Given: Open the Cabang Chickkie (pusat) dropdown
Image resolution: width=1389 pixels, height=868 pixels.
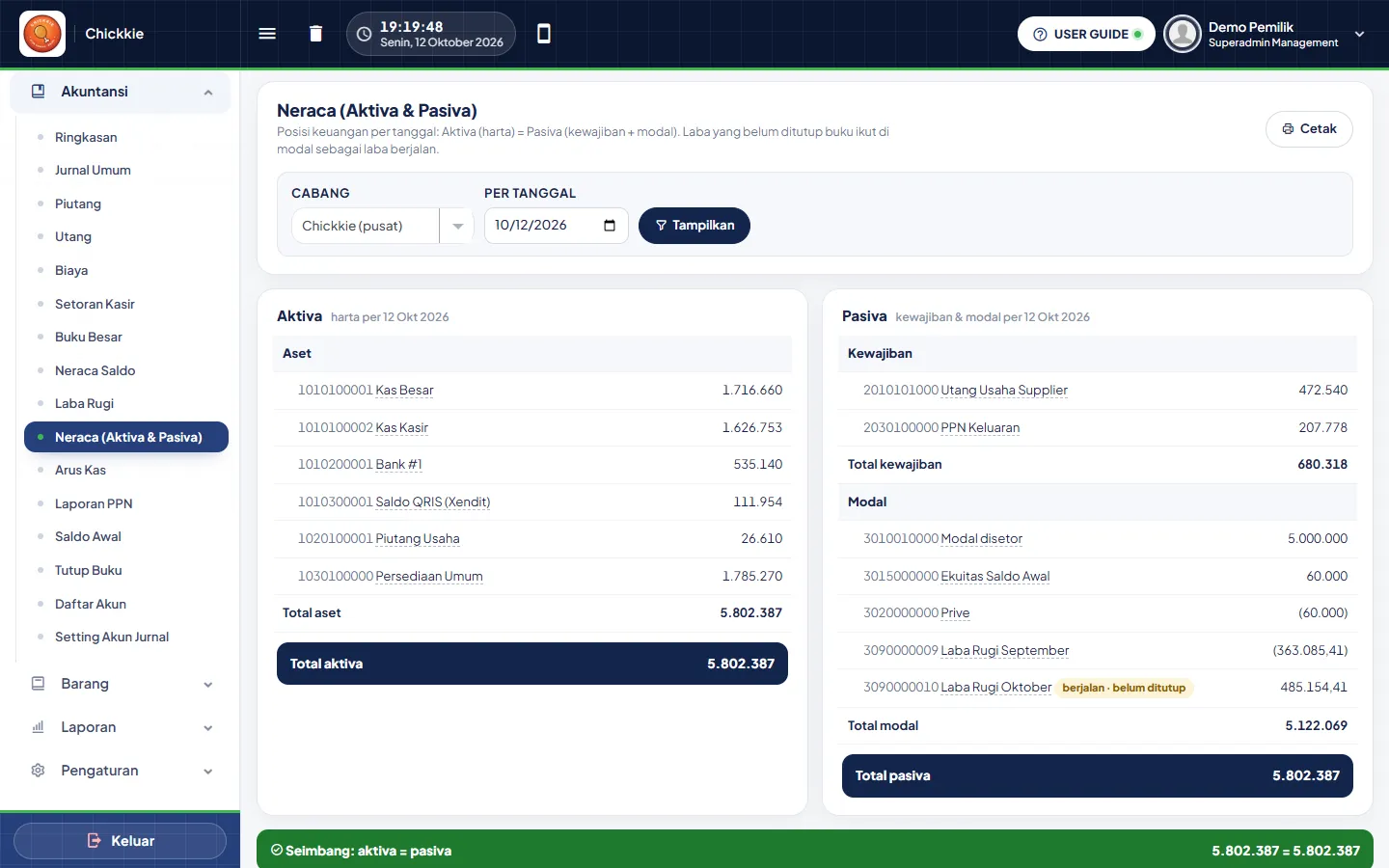Looking at the screenshot, I should pos(382,226).
